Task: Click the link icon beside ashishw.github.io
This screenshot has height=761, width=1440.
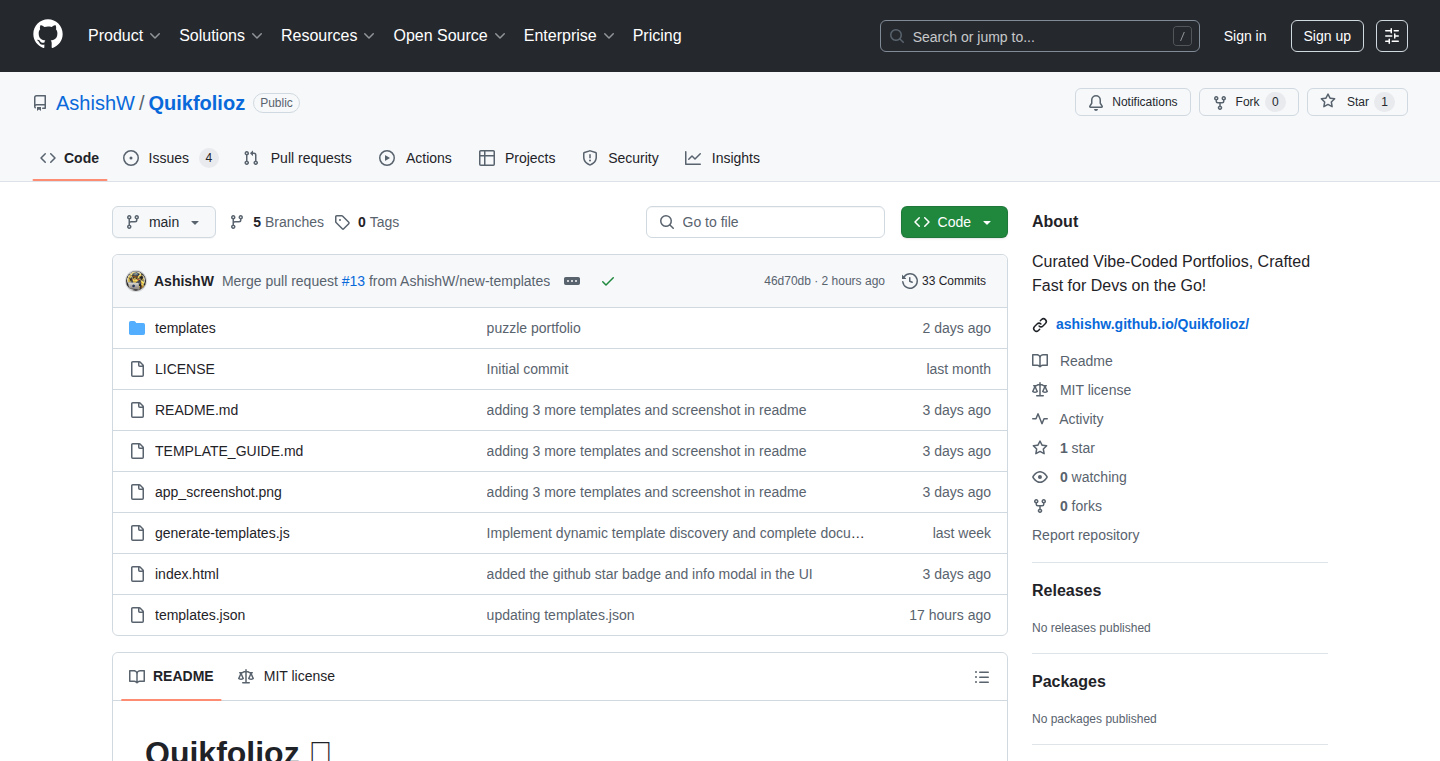Action: click(x=1040, y=324)
